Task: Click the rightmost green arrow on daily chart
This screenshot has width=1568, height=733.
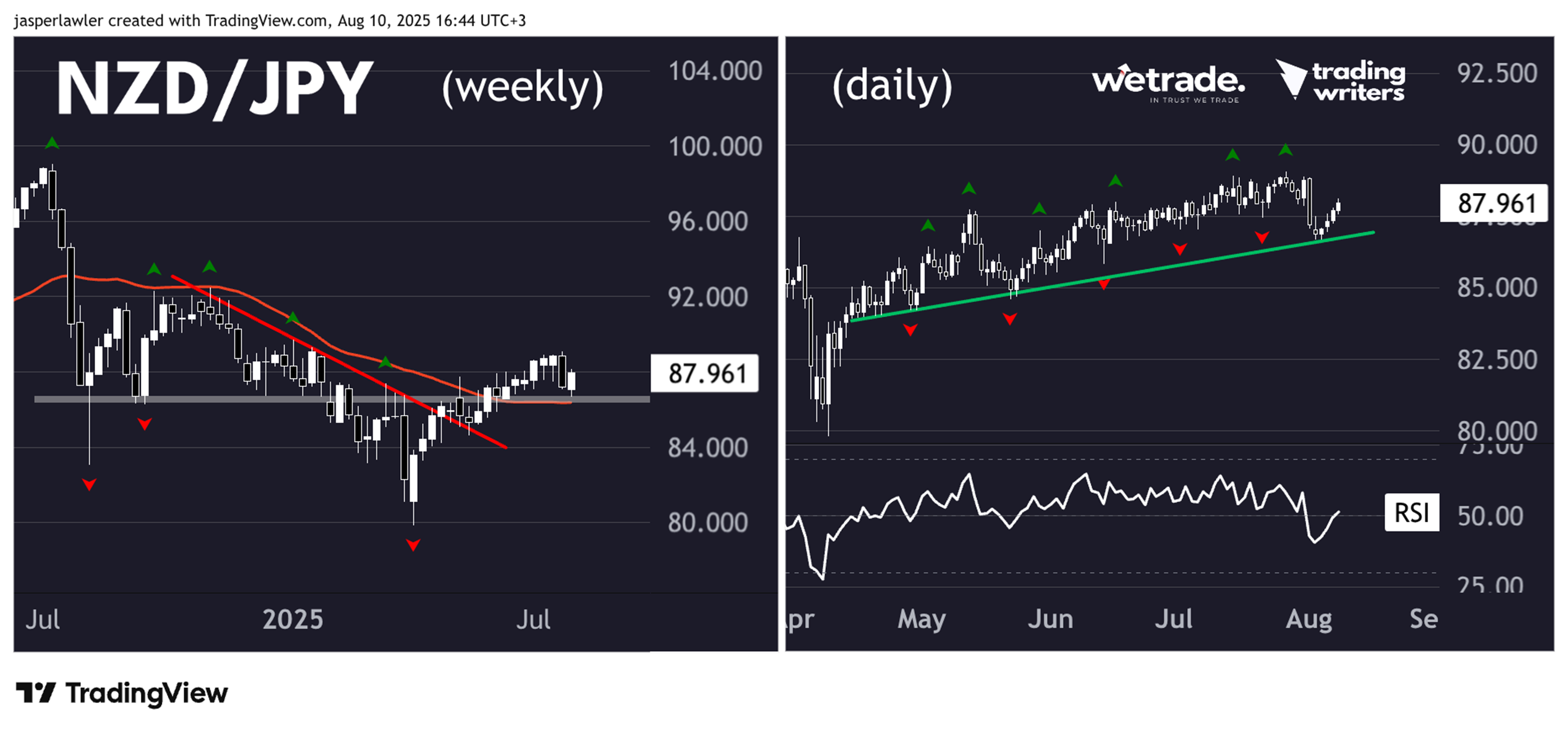Action: pos(1285,150)
